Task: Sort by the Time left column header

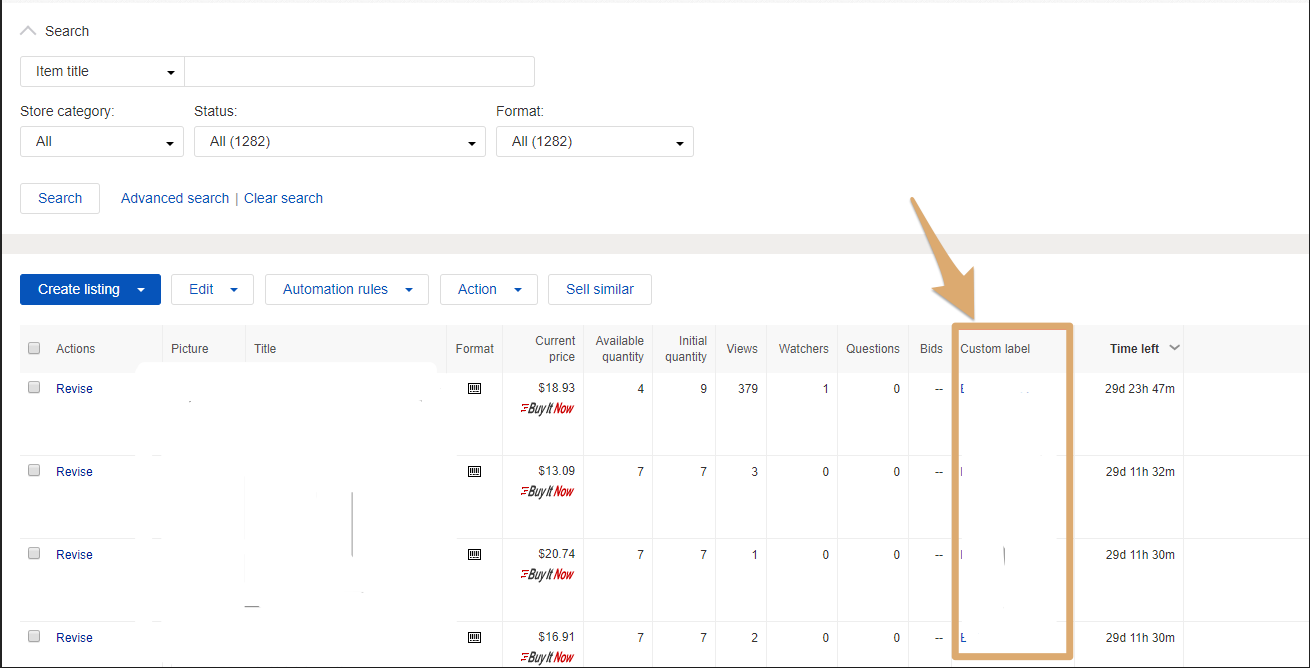Action: click(1134, 349)
